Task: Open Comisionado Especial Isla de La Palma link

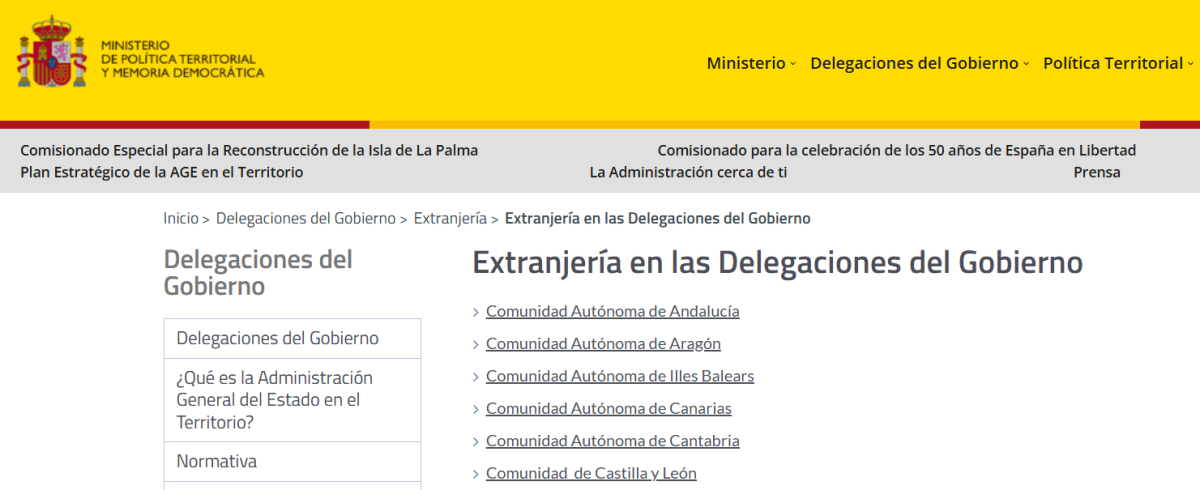Action: click(x=249, y=150)
